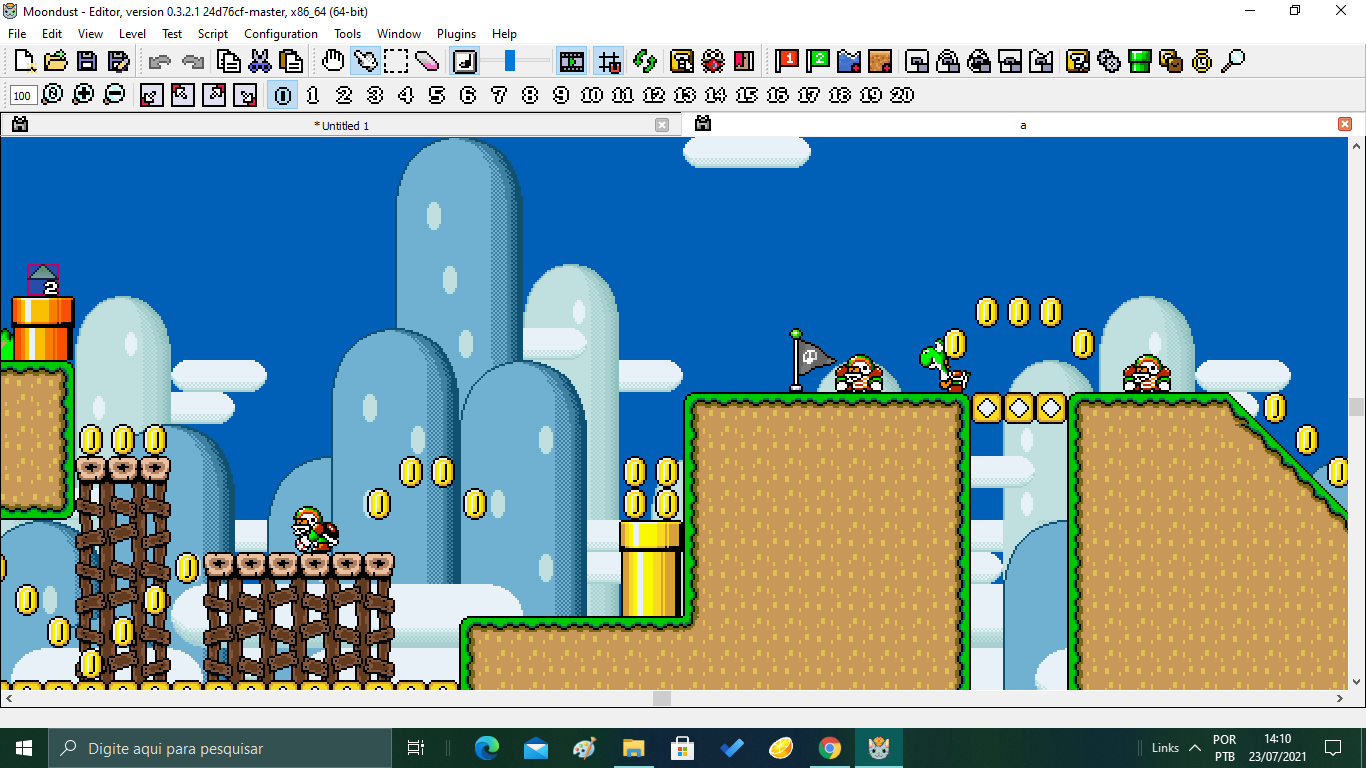Go to section's top-left corner
Viewport: 1366px width, 768px height.
pos(183,95)
